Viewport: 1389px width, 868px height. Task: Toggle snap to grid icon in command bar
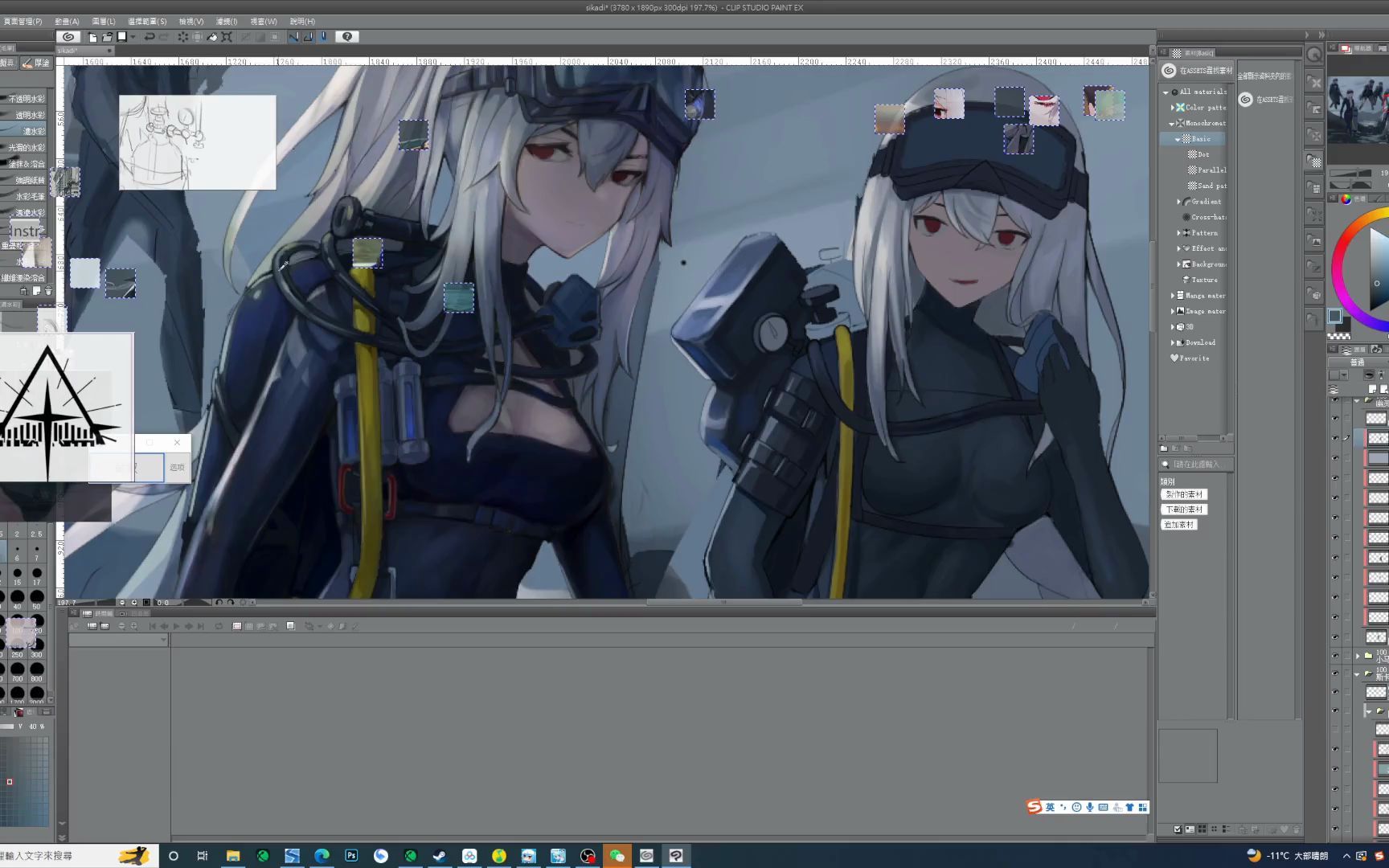coord(323,37)
